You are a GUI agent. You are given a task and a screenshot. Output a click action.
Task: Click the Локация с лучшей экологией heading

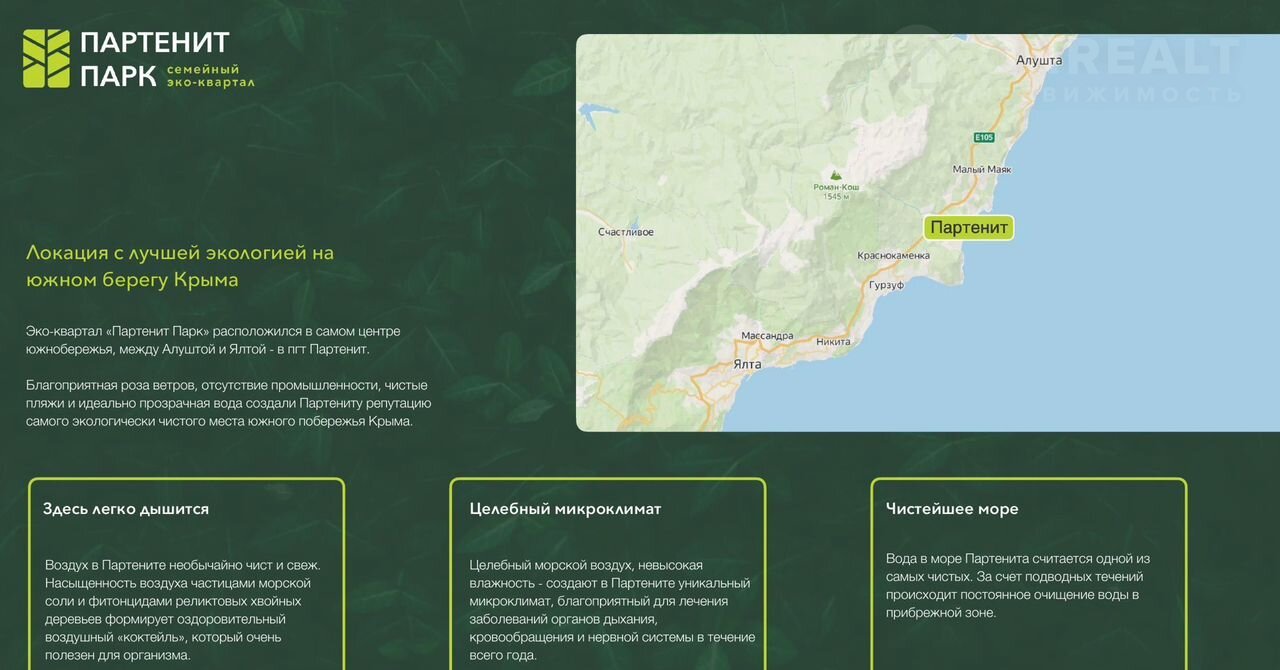(180, 266)
